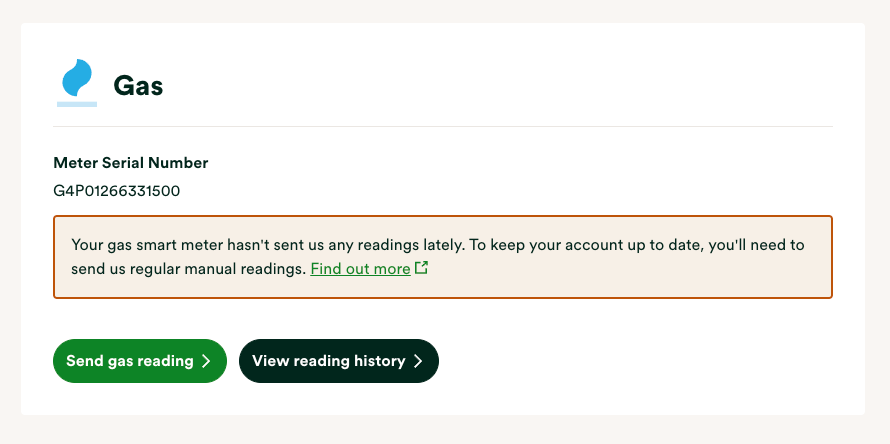Click the orange-bordered smart meter warning box

(x=443, y=257)
